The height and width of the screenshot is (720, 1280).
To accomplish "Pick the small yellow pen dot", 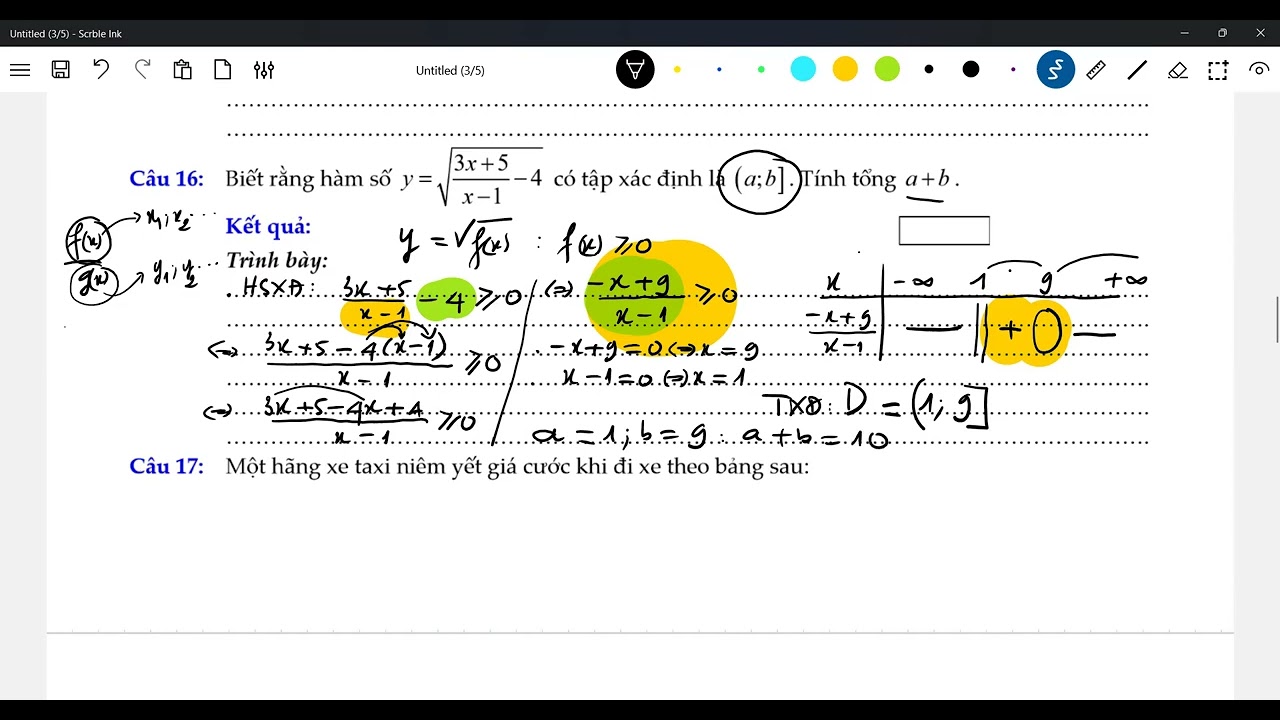I will 677,70.
